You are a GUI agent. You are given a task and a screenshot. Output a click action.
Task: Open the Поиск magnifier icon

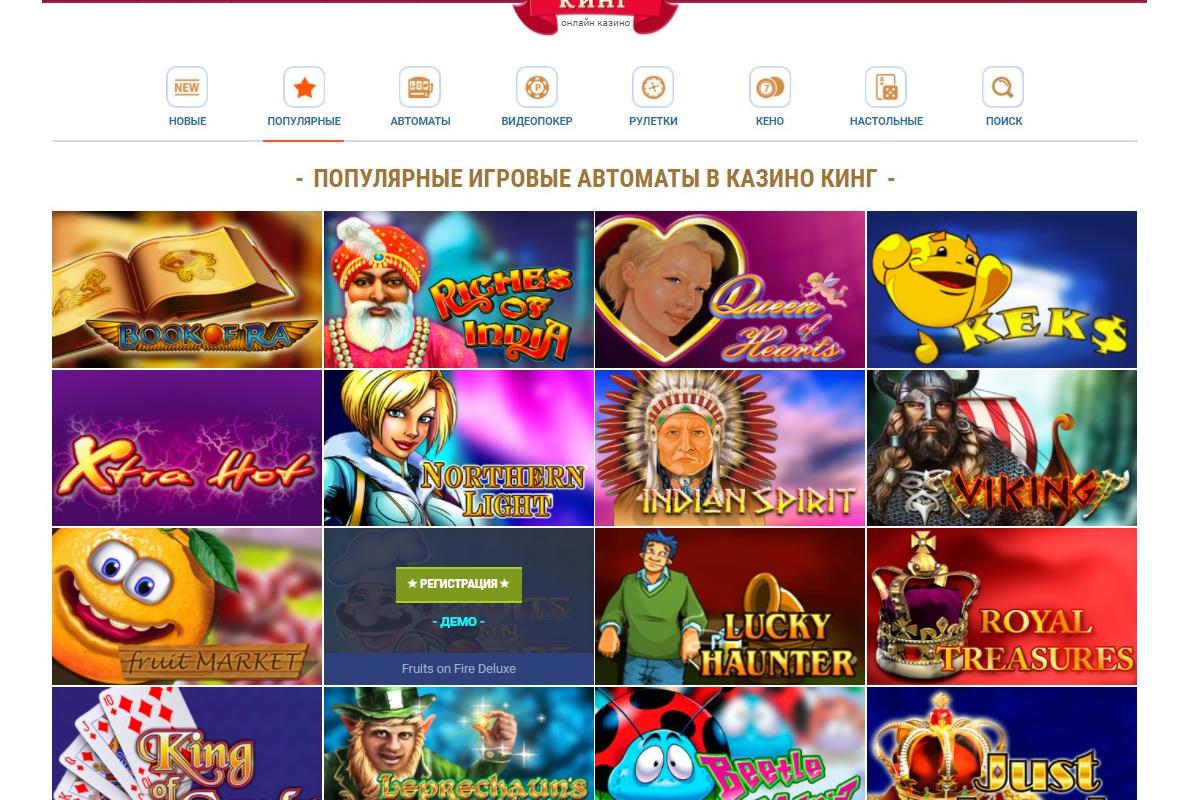(x=1003, y=87)
